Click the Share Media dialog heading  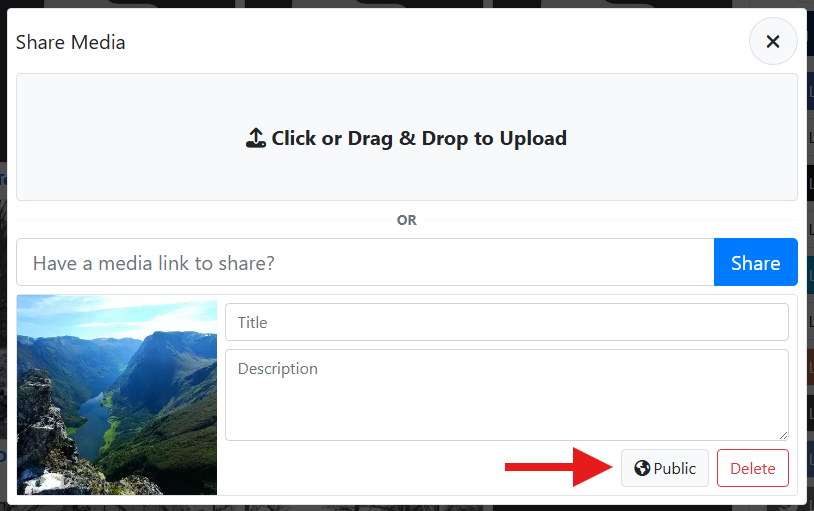tap(70, 42)
